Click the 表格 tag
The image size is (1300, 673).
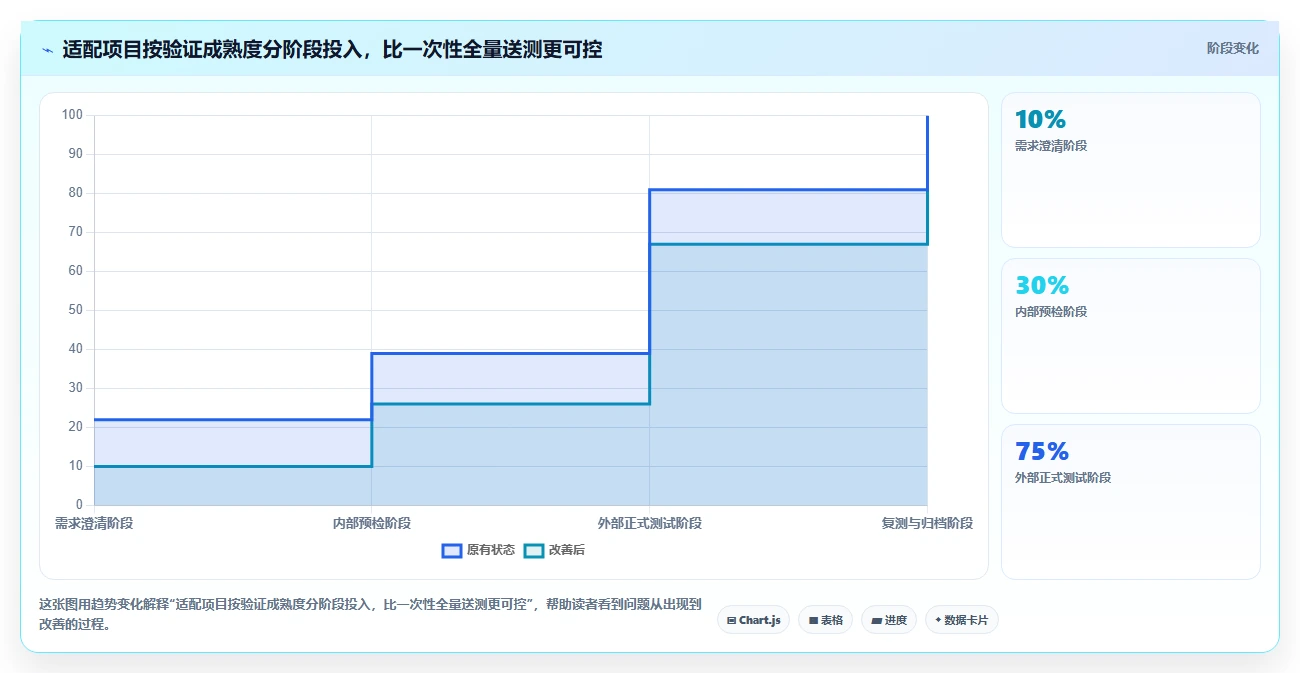825,620
